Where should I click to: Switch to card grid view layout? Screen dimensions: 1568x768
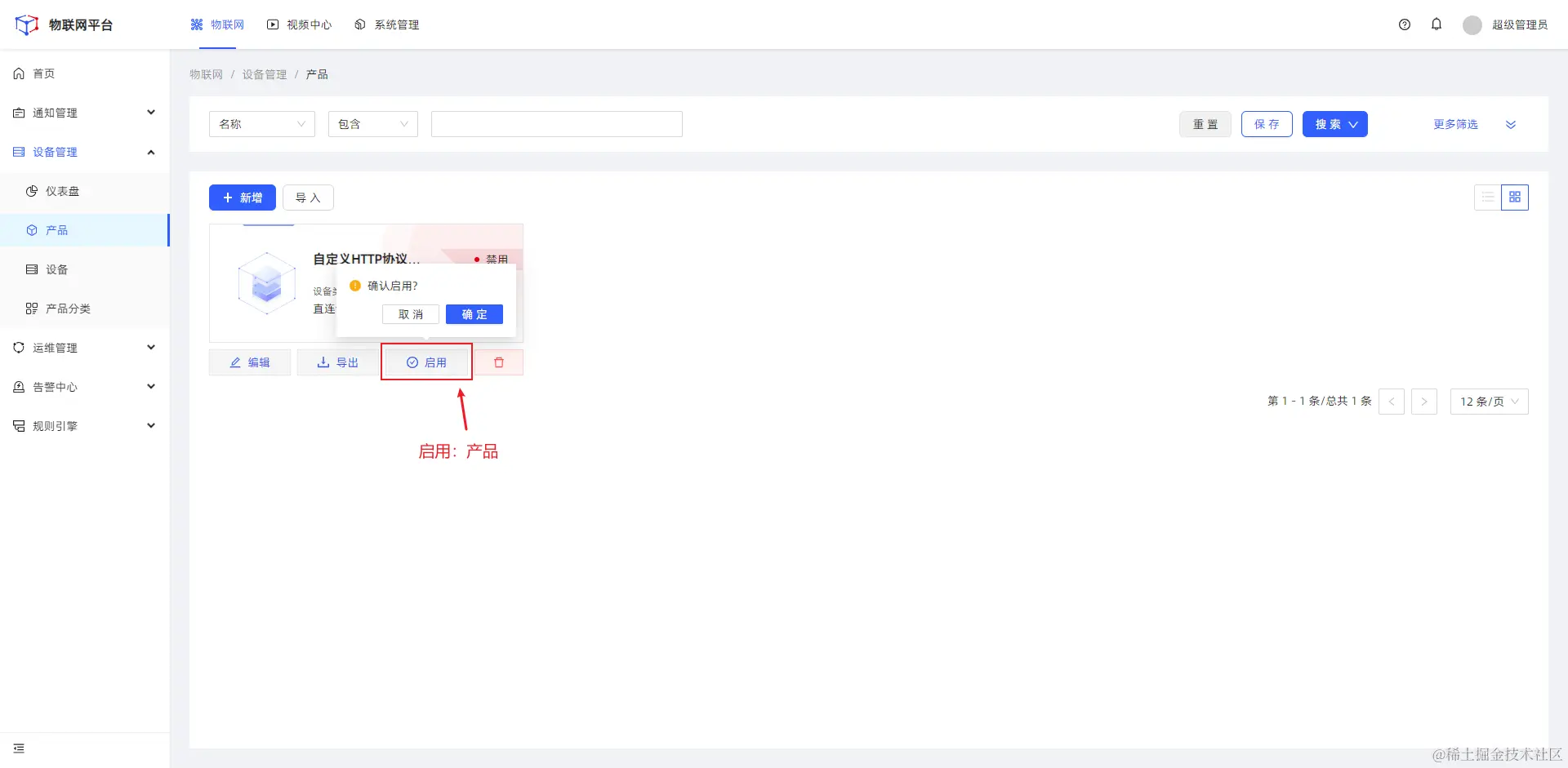1515,198
